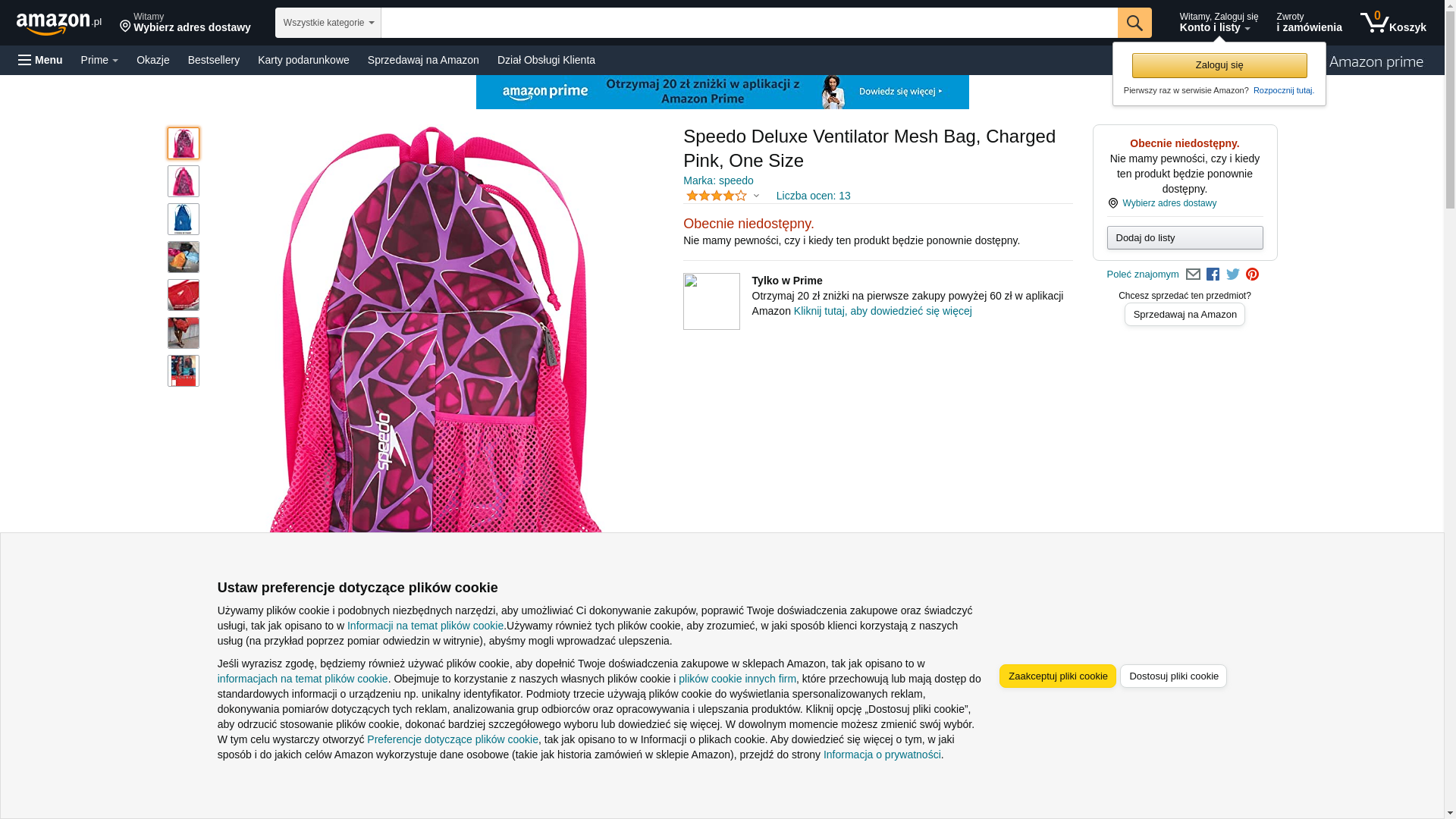Open the shopping cart Koszyk icon
Image resolution: width=1456 pixels, height=819 pixels.
point(1392,23)
